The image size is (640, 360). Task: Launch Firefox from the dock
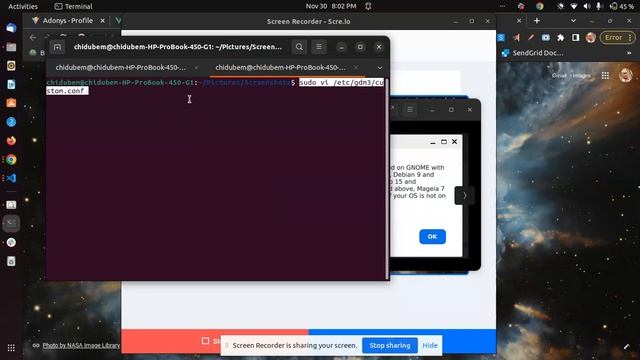pos(11,141)
